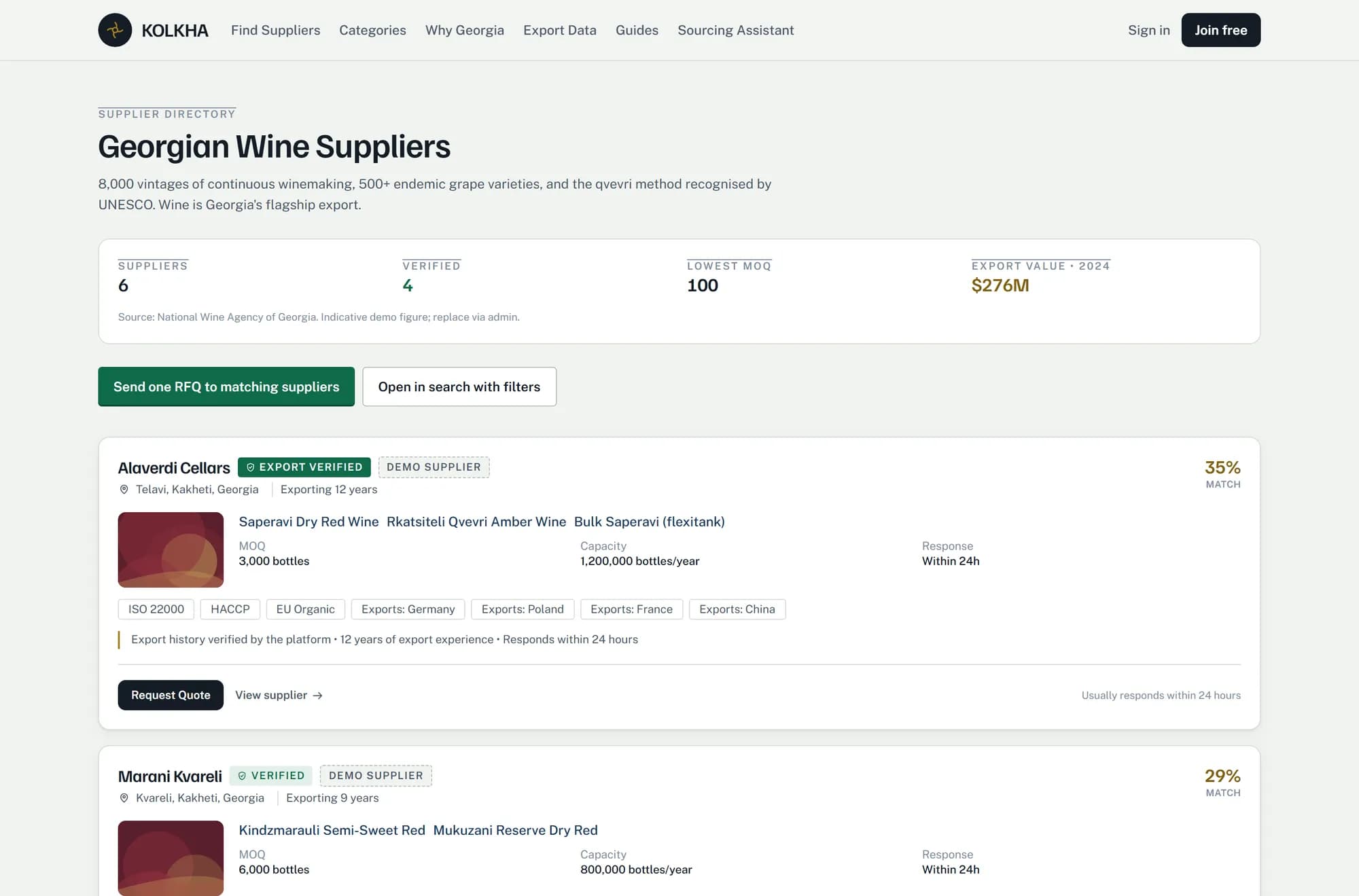Open Kindzmarauli Semi-Sweet Red product link

pyautogui.click(x=332, y=830)
